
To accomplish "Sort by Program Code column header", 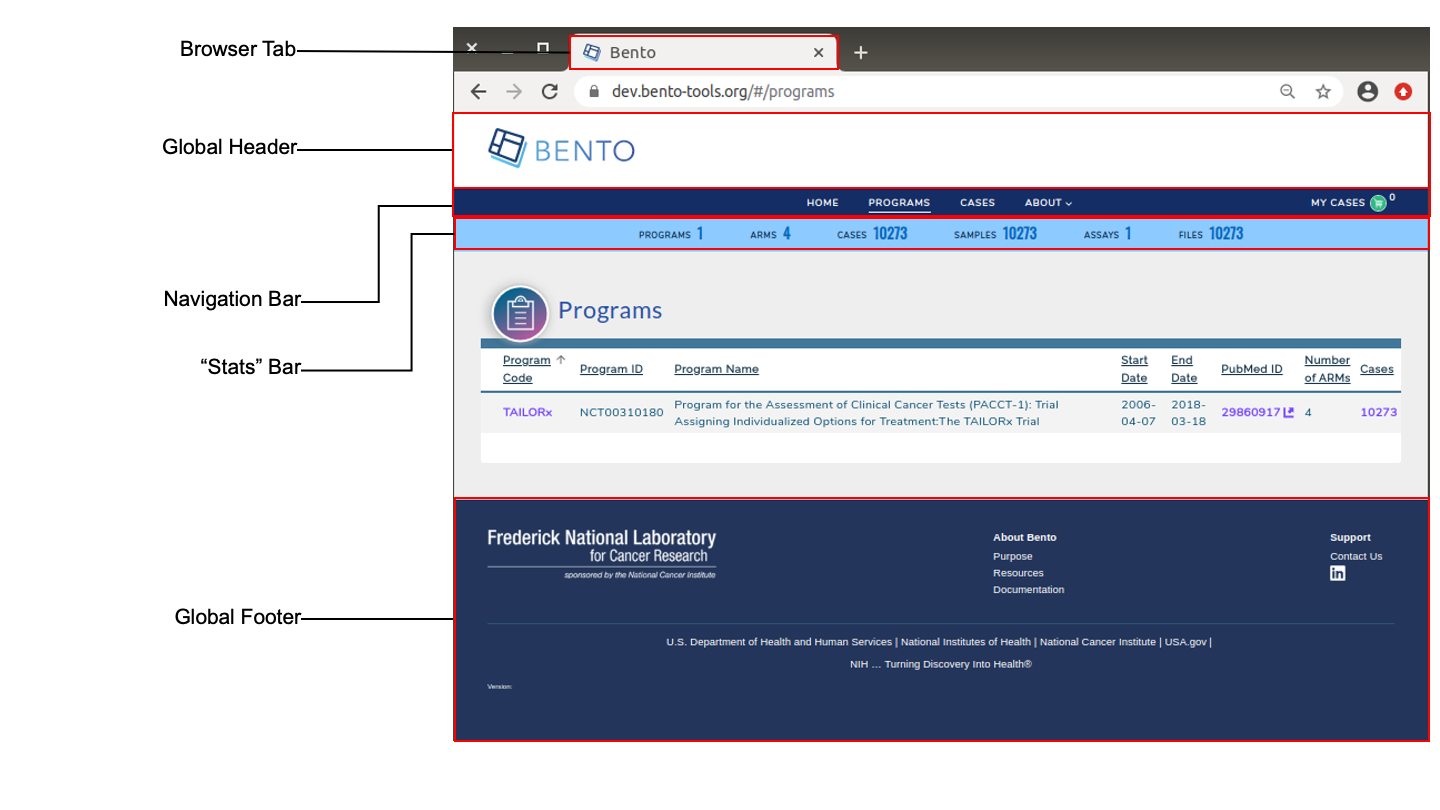I will [526, 369].
